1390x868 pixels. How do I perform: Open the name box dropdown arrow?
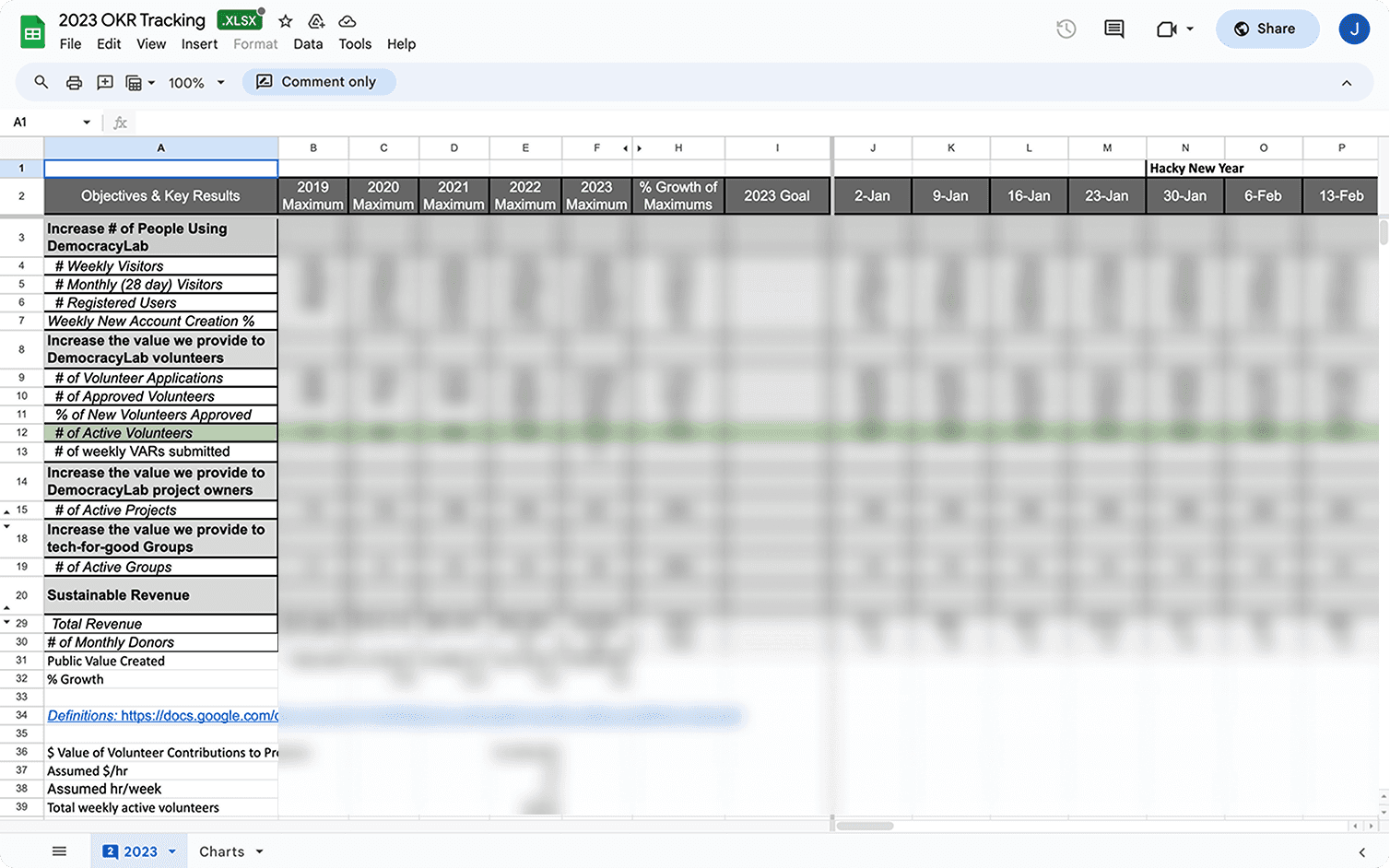pyautogui.click(x=87, y=122)
